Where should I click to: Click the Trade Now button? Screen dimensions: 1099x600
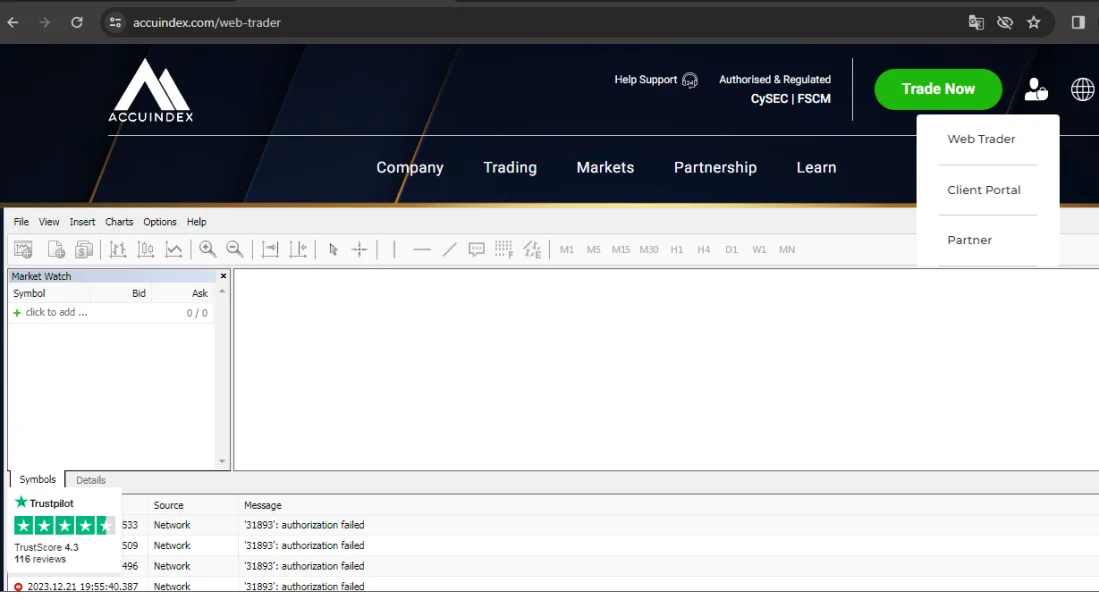point(938,89)
